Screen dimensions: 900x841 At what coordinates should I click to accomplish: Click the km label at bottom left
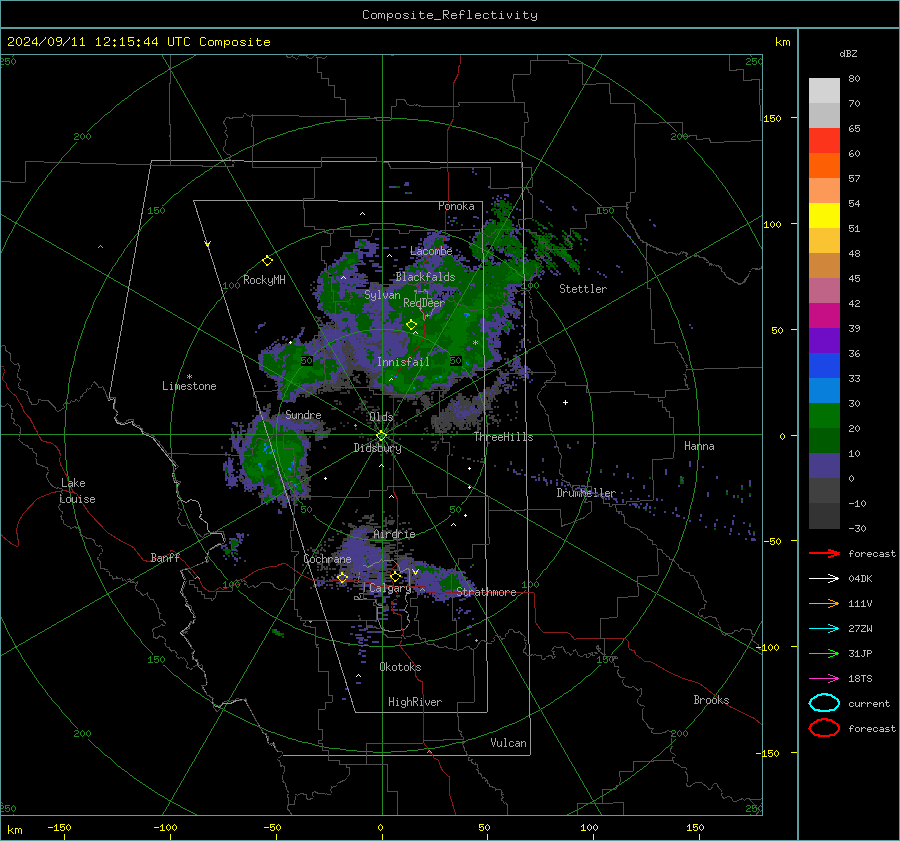(x=14, y=830)
